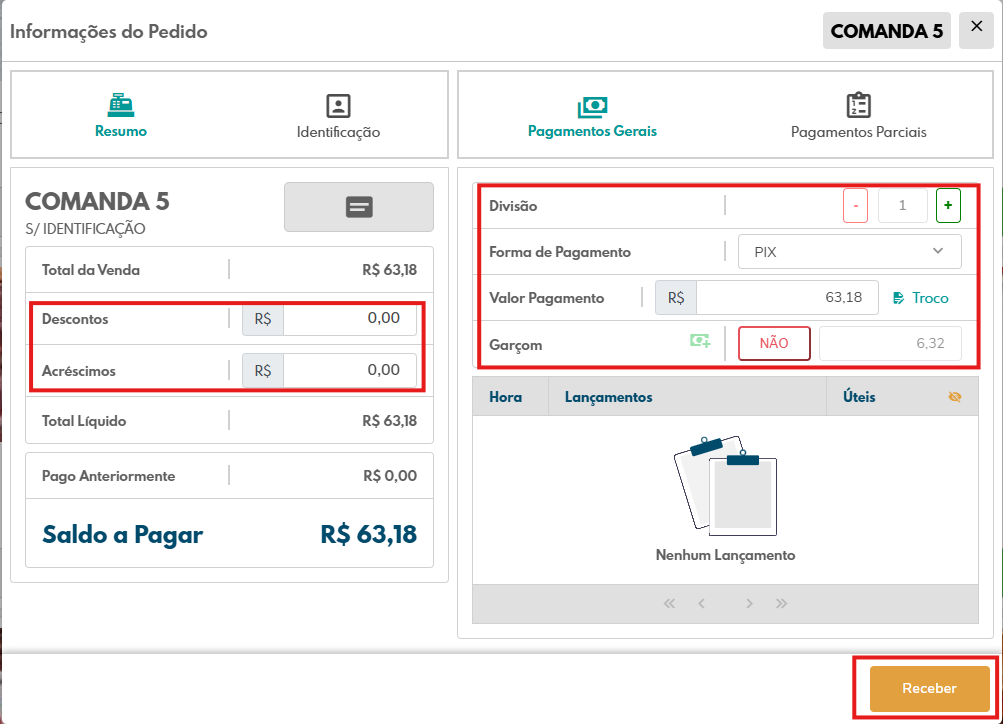Screen dimensions: 1003x724
Task: Click the cash register Resumo icon
Action: click(x=121, y=105)
